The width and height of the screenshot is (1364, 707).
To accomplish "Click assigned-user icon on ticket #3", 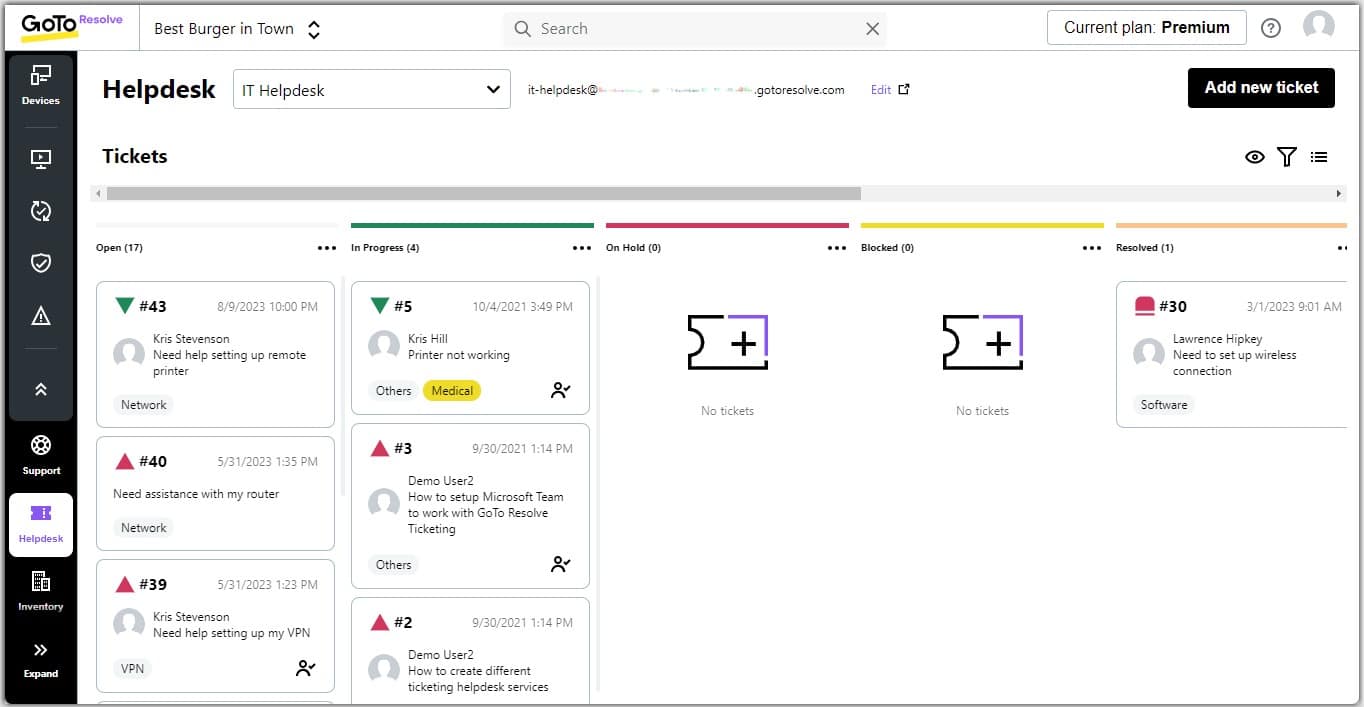I will 561,565.
